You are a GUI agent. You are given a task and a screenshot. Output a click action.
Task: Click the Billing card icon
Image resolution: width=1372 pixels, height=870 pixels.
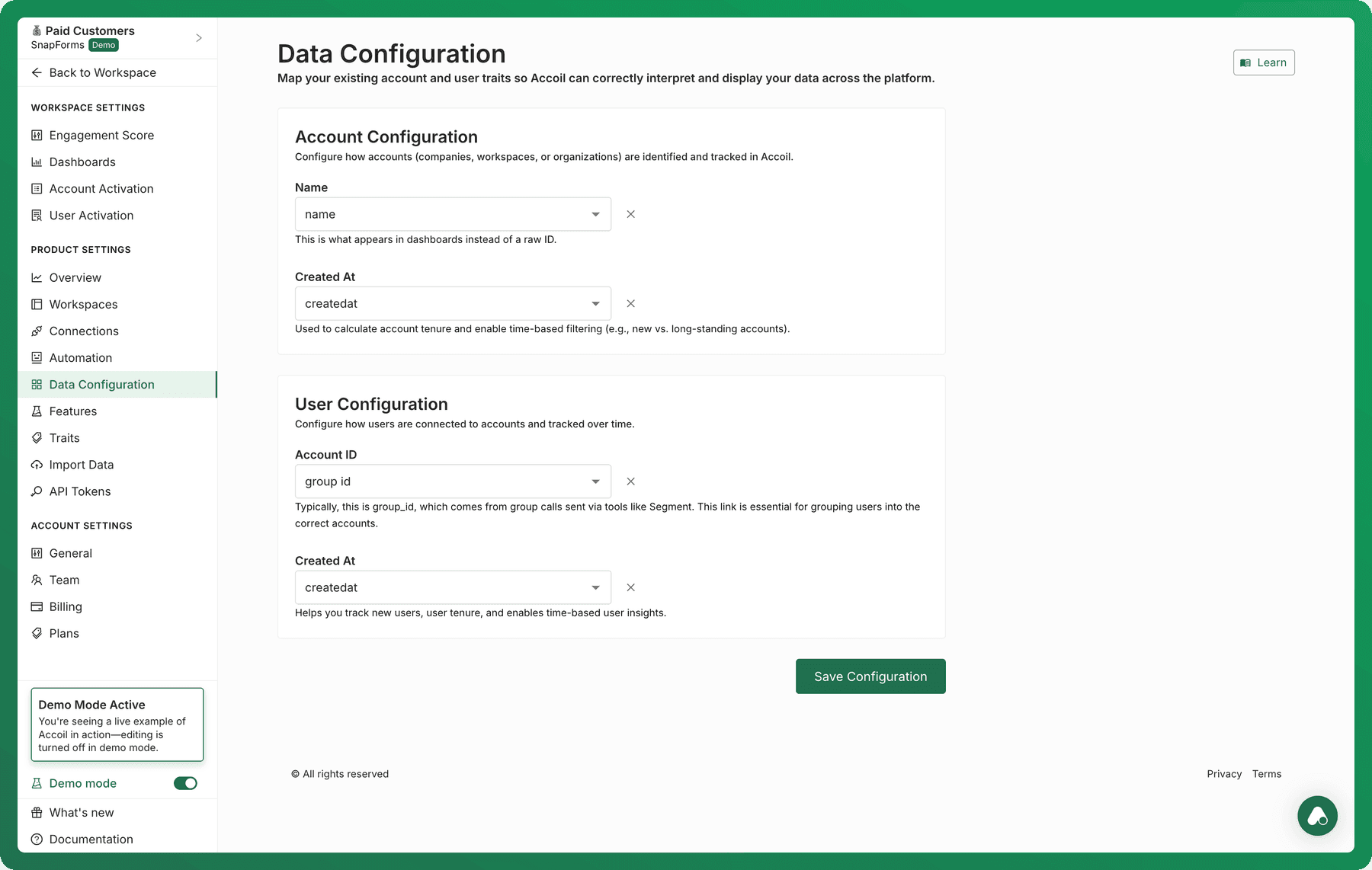pyautogui.click(x=37, y=606)
